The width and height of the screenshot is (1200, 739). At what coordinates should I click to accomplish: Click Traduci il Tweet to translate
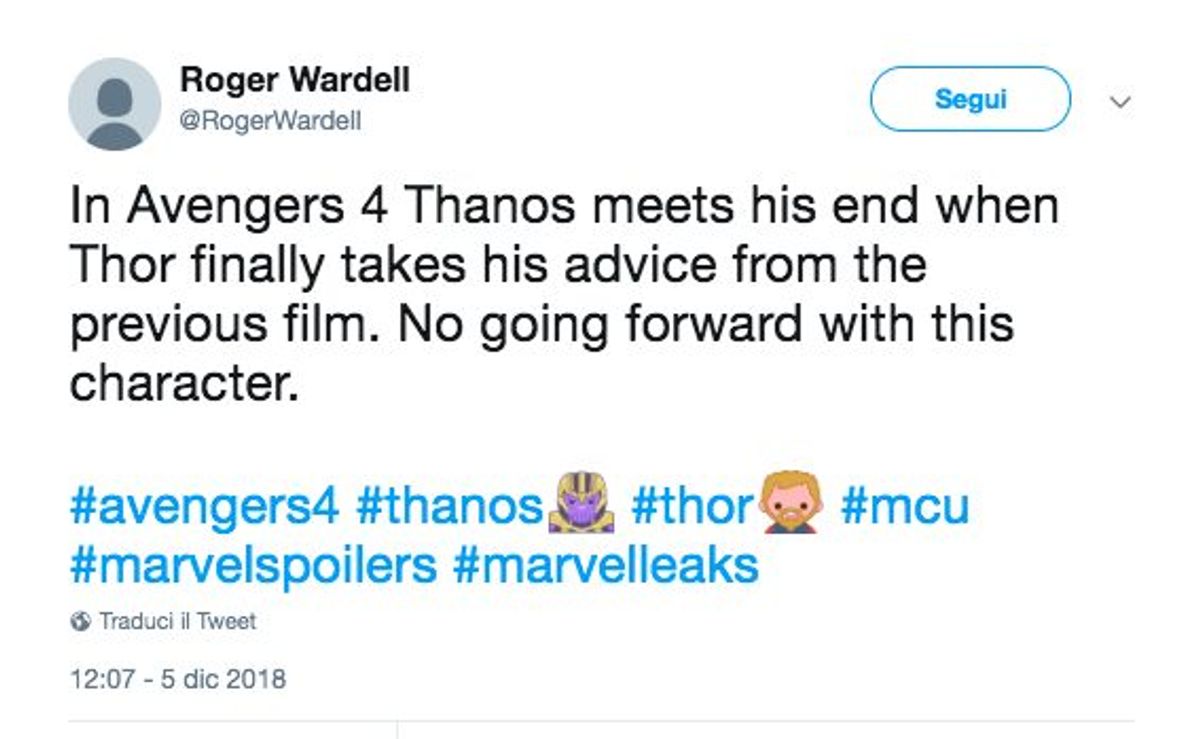[177, 621]
